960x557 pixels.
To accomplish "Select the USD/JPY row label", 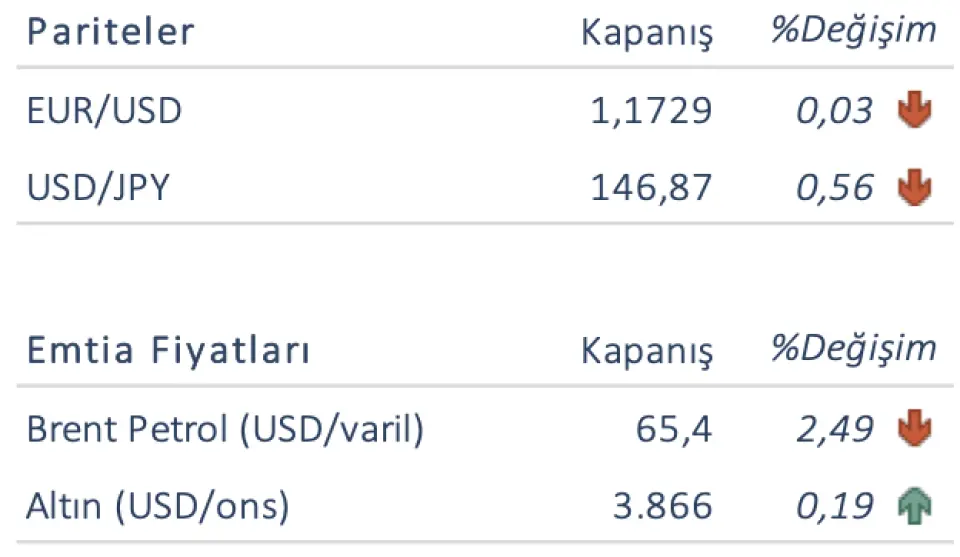I will (99, 188).
